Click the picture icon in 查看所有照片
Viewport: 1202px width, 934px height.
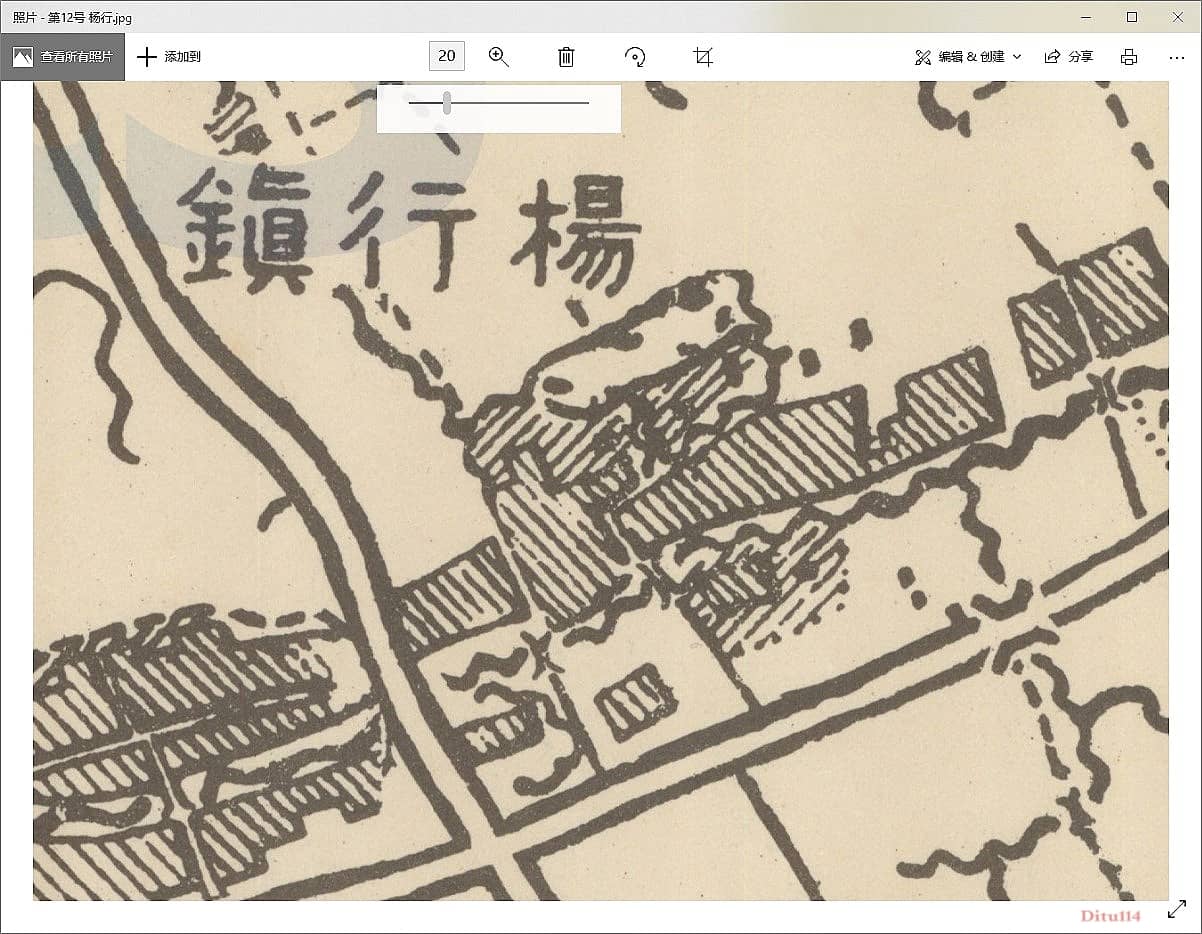pyautogui.click(x=23, y=57)
